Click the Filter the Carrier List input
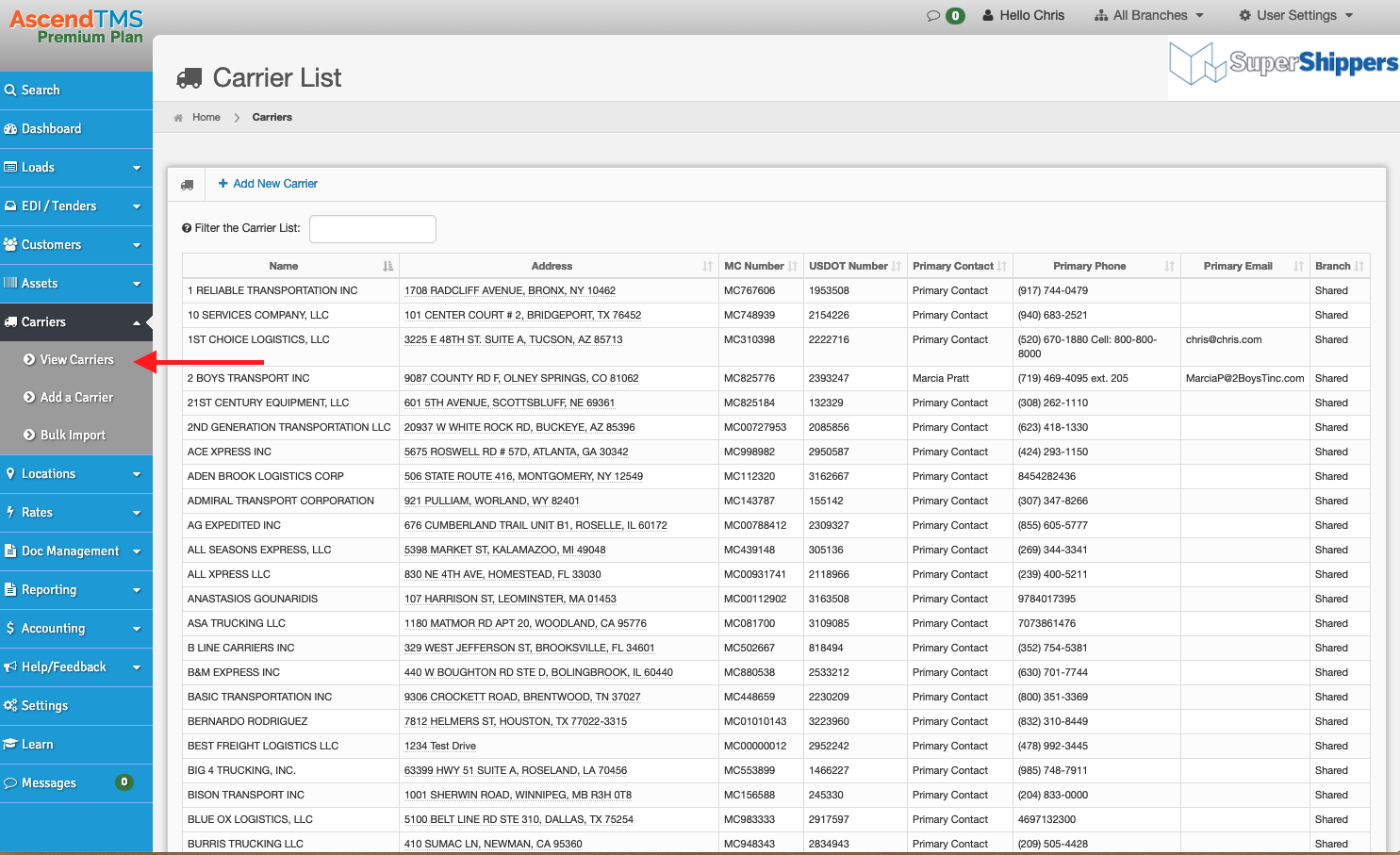The width and height of the screenshot is (1400, 855). coord(372,229)
